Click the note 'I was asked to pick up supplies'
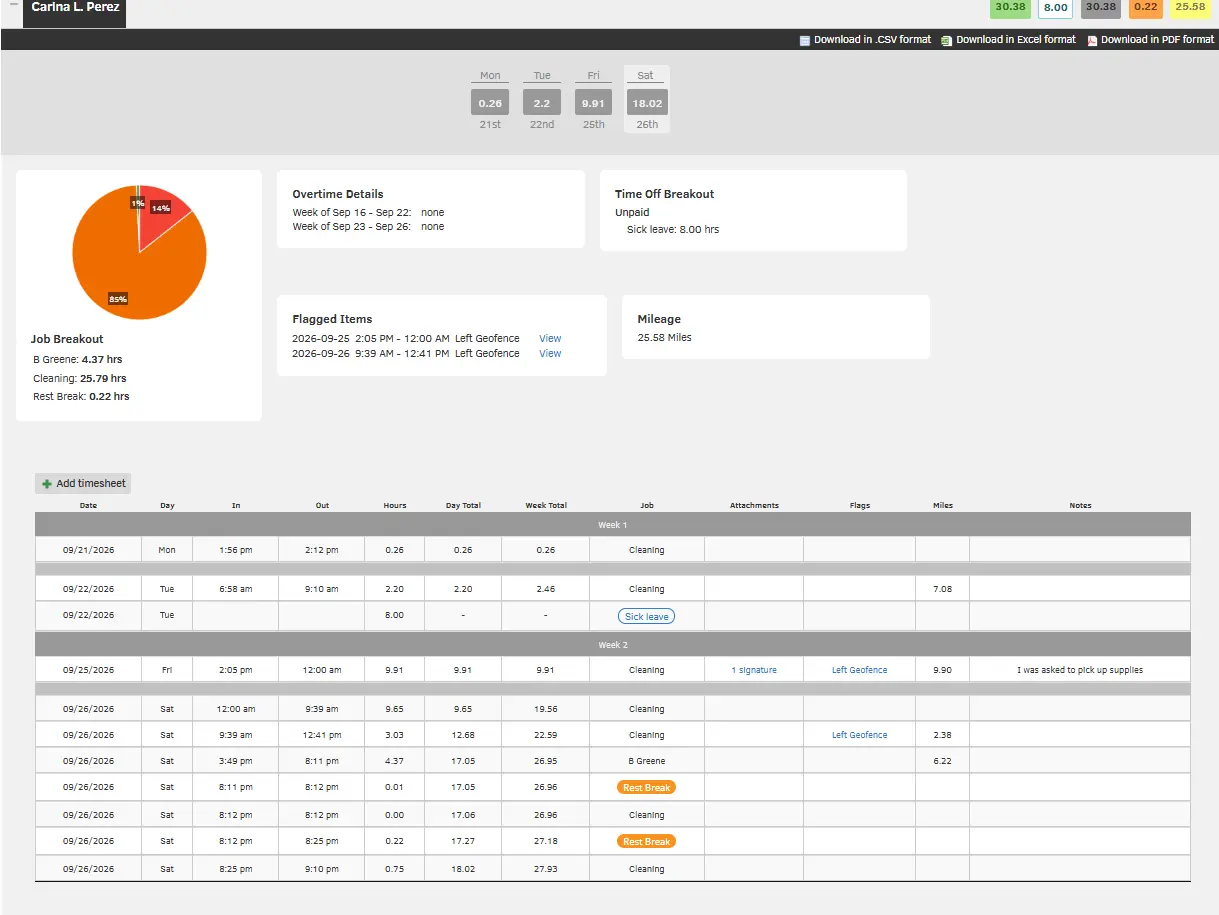This screenshot has height=915, width=1219. click(1080, 670)
